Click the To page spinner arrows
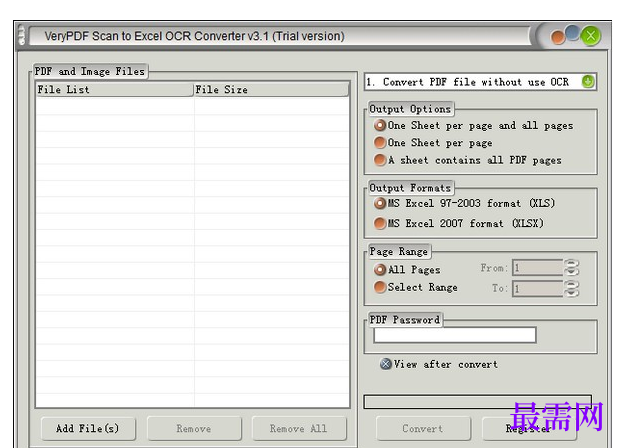The height and width of the screenshot is (448, 622). point(572,288)
